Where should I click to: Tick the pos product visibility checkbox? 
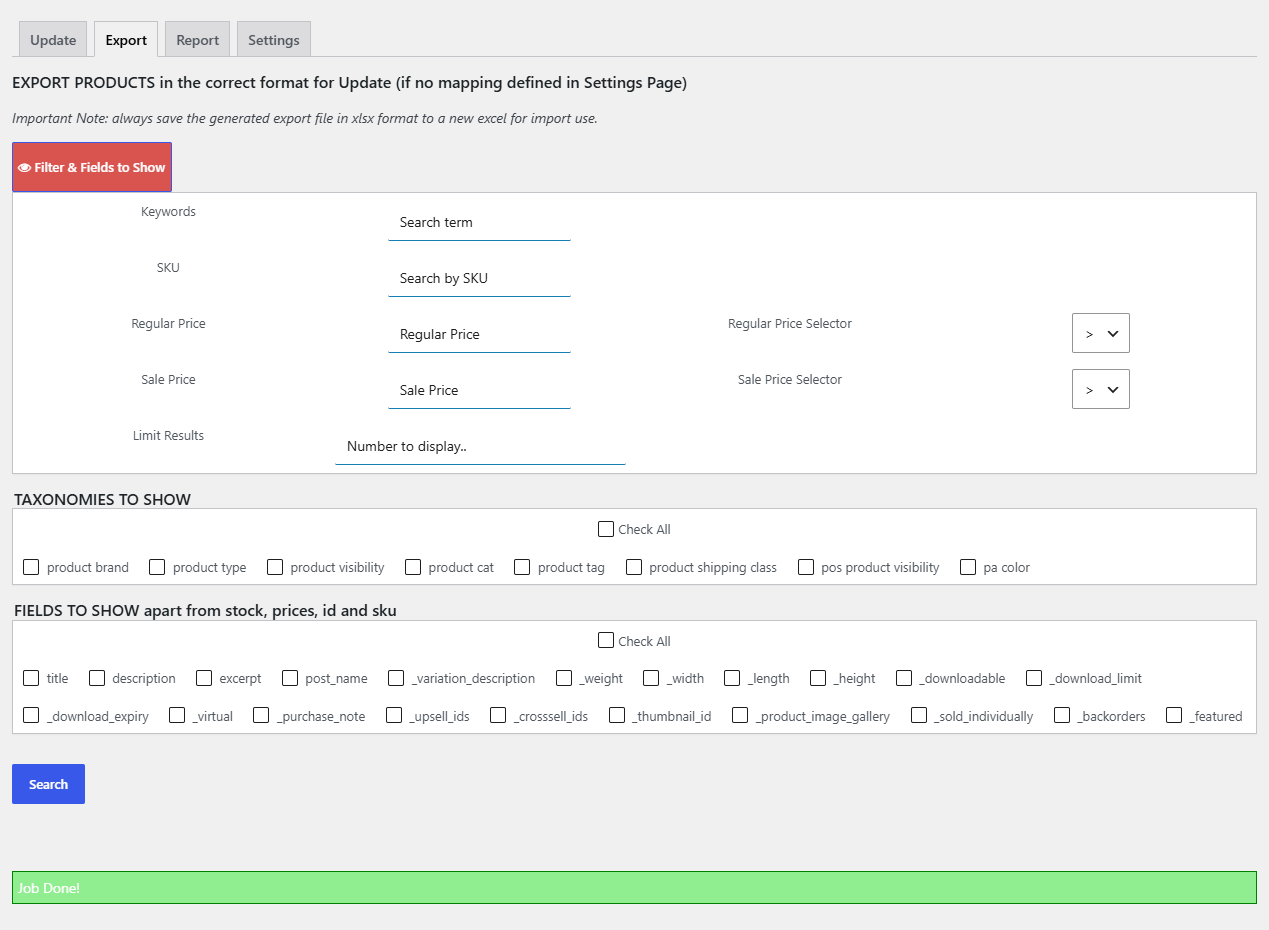click(806, 567)
